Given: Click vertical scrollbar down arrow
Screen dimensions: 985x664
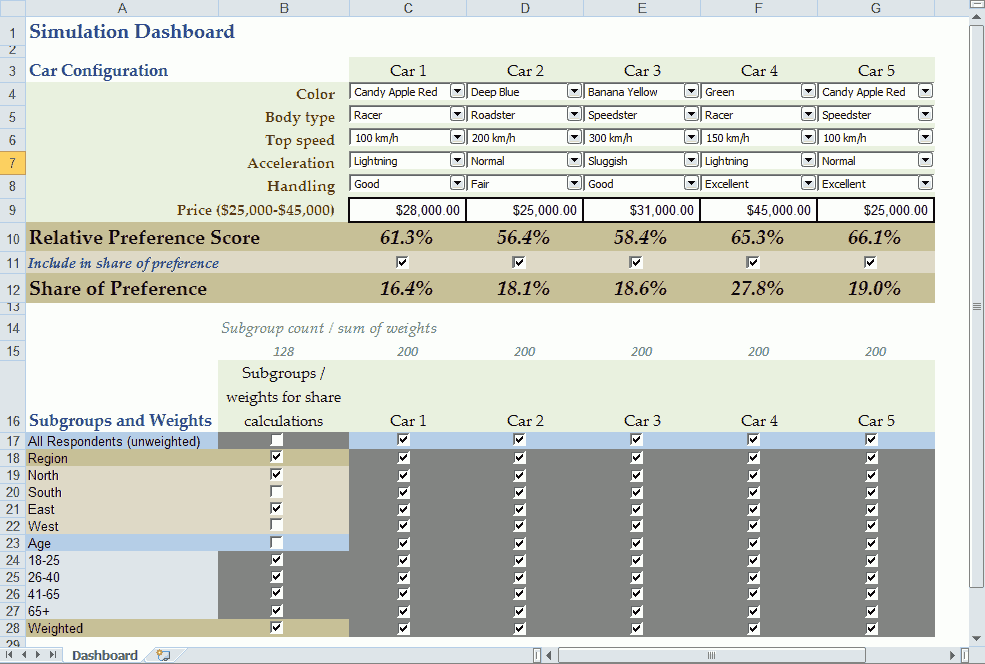Looking at the screenshot, I should click(x=976, y=639).
